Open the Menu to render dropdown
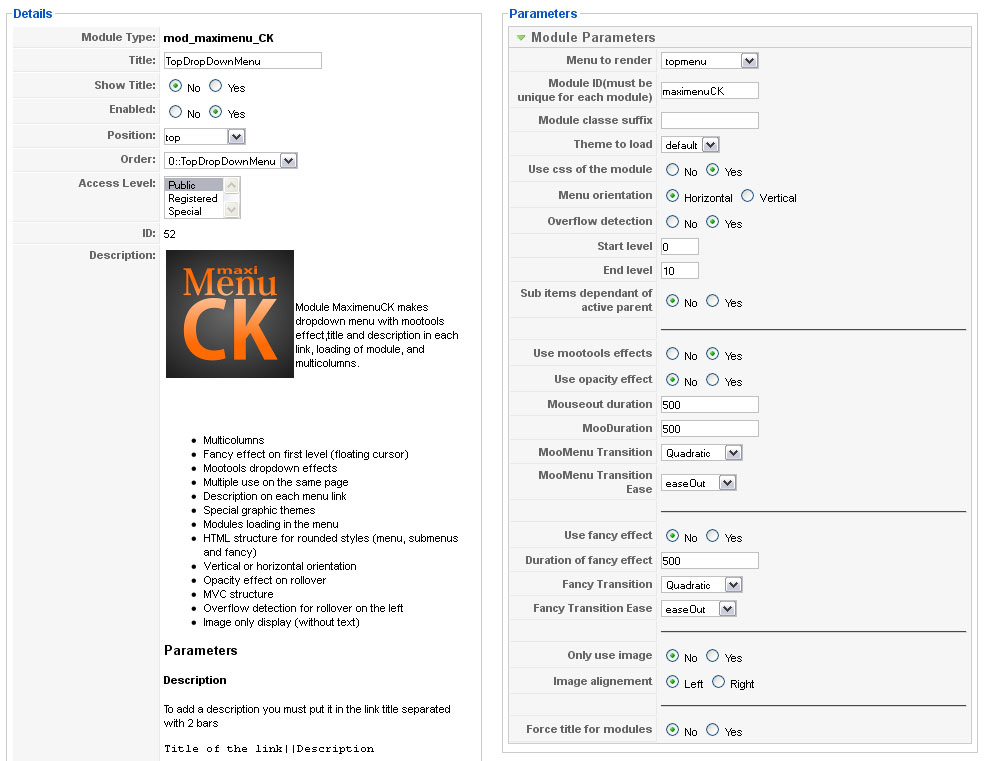The image size is (988, 761). 749,61
